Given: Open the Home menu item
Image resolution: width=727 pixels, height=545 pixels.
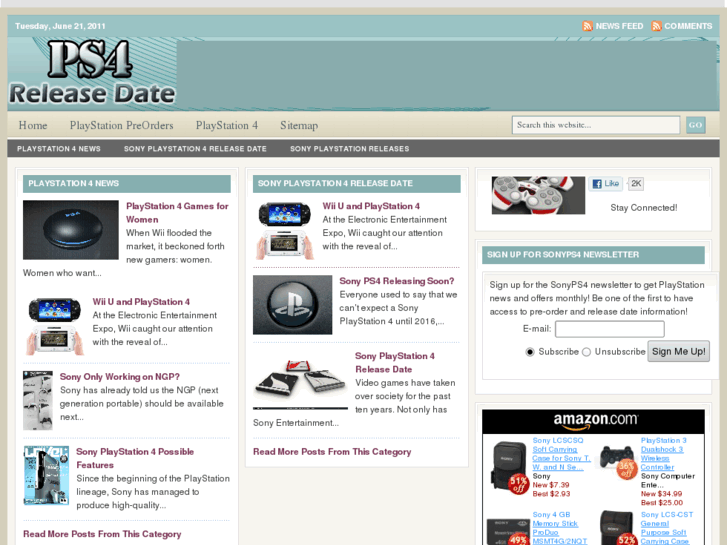Looking at the screenshot, I should (x=33, y=125).
